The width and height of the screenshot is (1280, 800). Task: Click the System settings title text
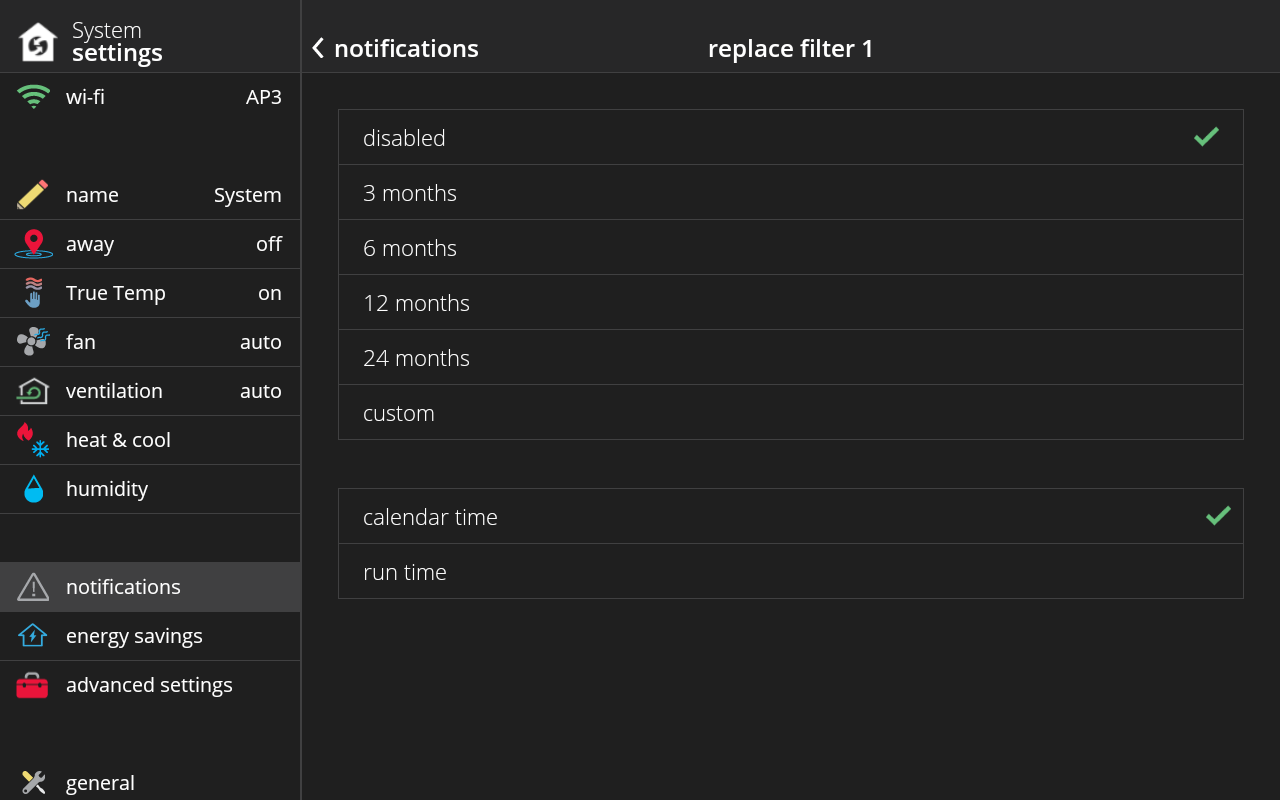pos(117,42)
